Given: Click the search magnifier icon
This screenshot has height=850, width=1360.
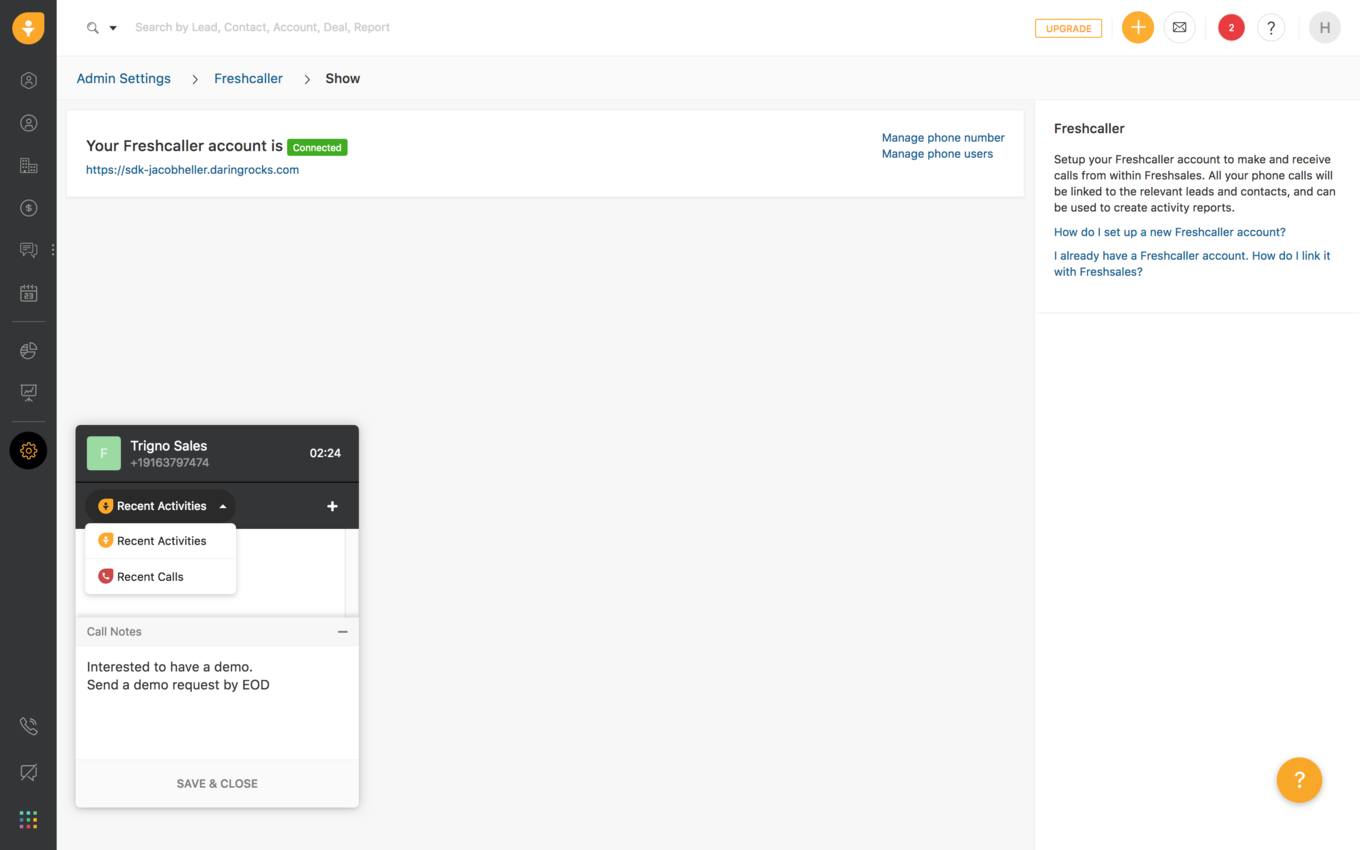Looking at the screenshot, I should coord(93,28).
